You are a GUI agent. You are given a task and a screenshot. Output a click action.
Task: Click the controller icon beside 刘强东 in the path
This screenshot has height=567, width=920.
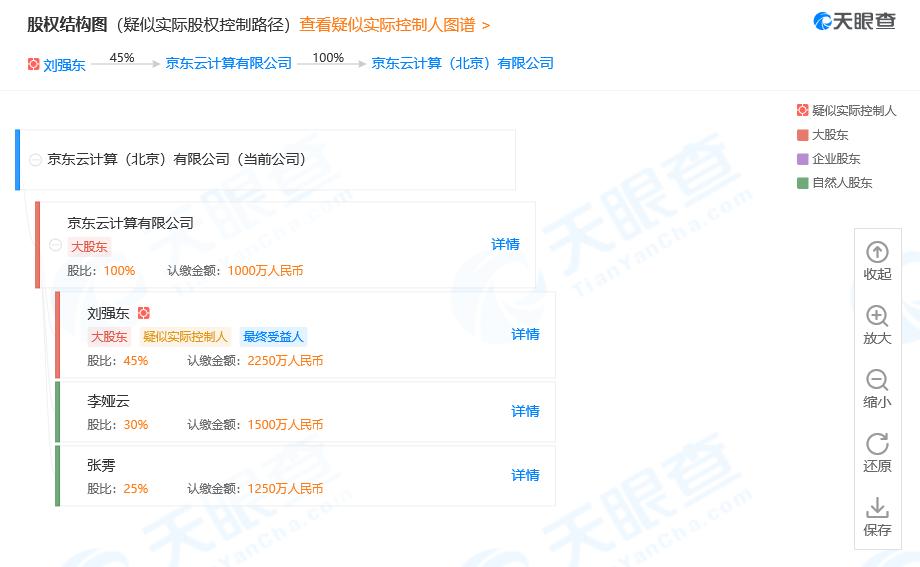33,64
